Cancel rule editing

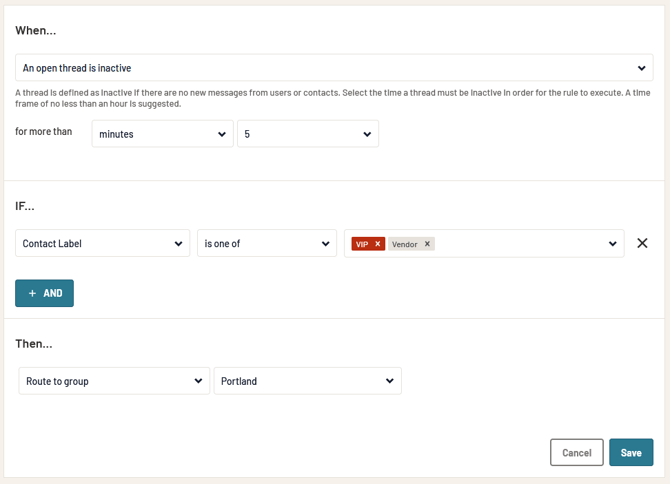point(576,452)
